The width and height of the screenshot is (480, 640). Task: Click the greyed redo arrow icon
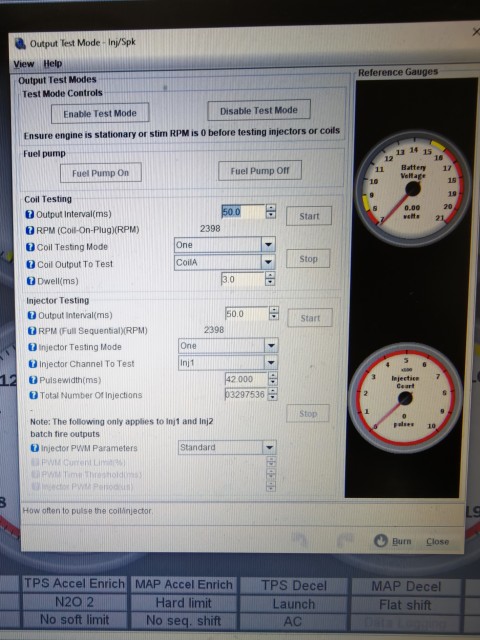345,540
